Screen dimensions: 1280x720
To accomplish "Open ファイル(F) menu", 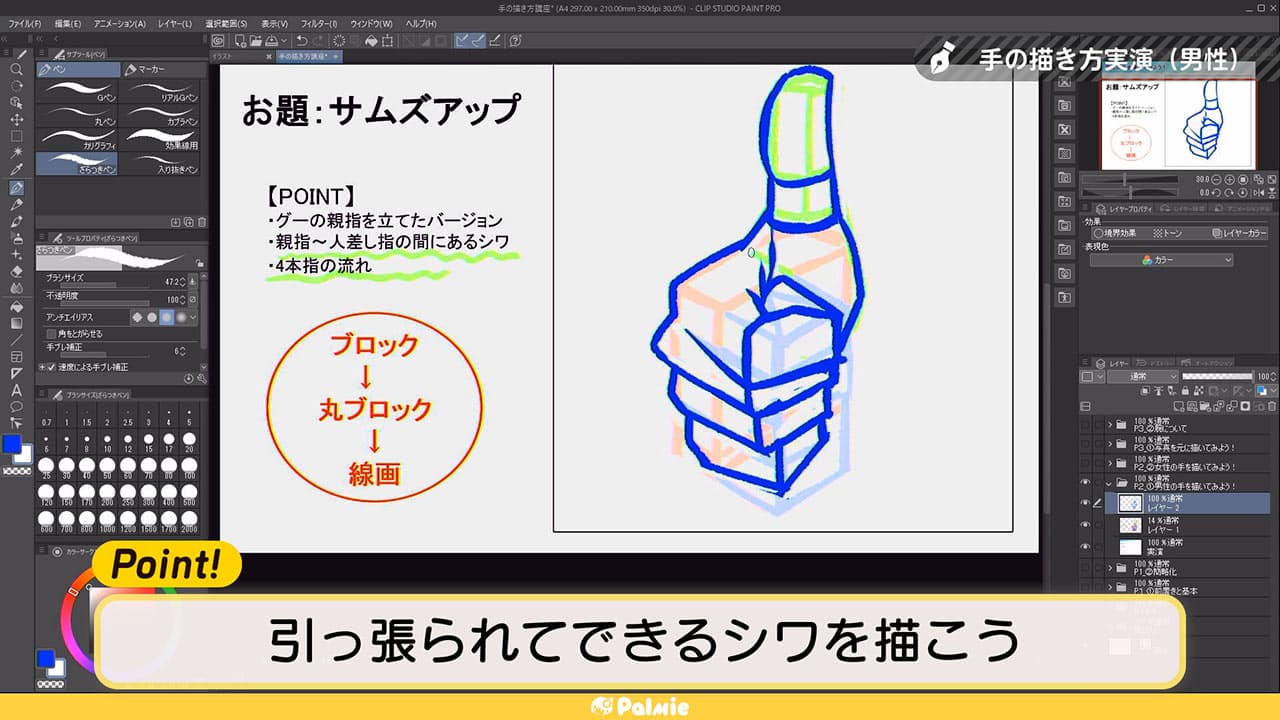I will click(x=25, y=23).
